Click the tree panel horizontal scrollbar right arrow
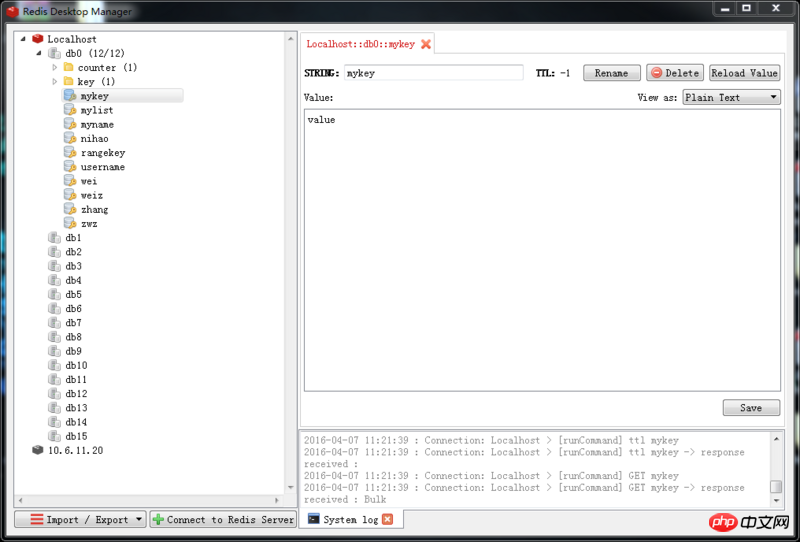 [x=277, y=500]
